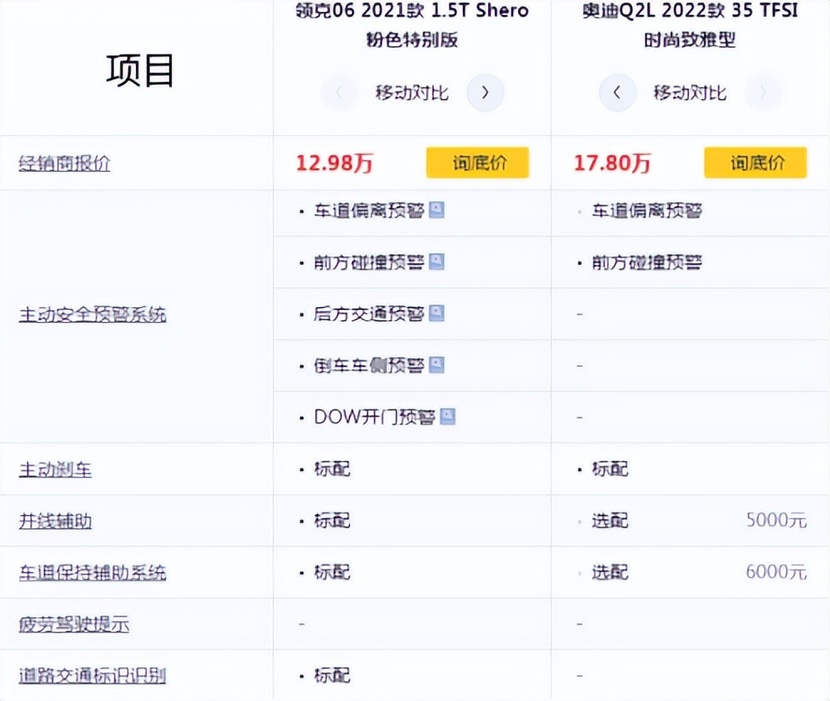Click the 倒车车侧预警 text
This screenshot has height=701, width=830.
pos(369,365)
